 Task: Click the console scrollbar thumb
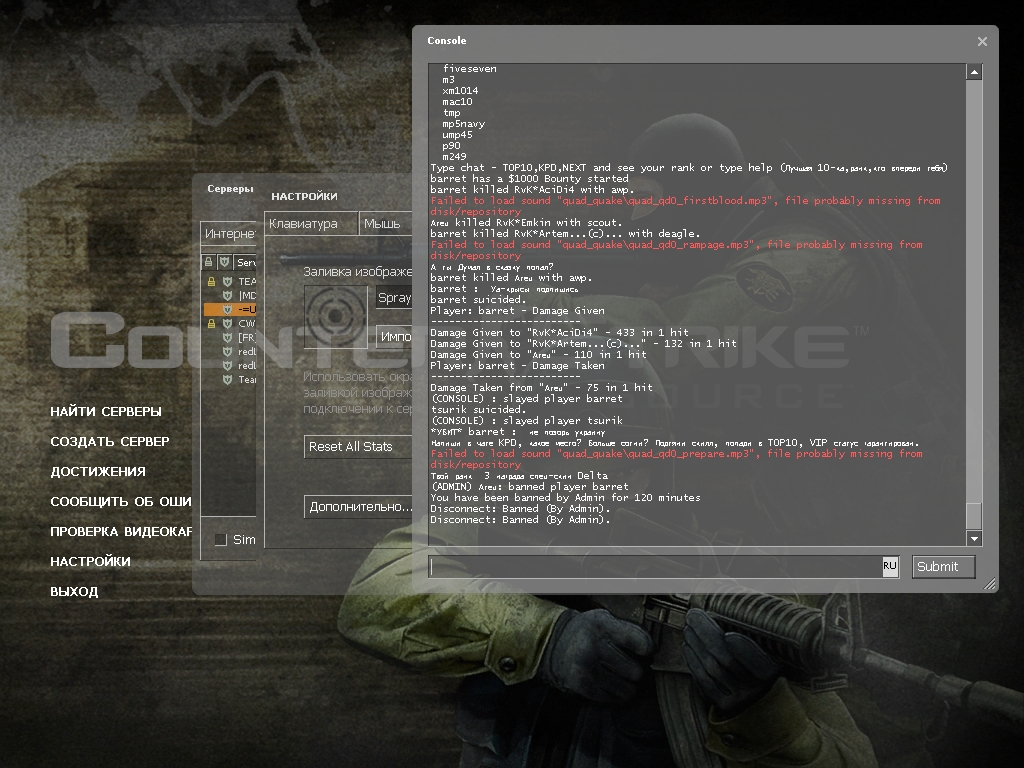pos(974,515)
